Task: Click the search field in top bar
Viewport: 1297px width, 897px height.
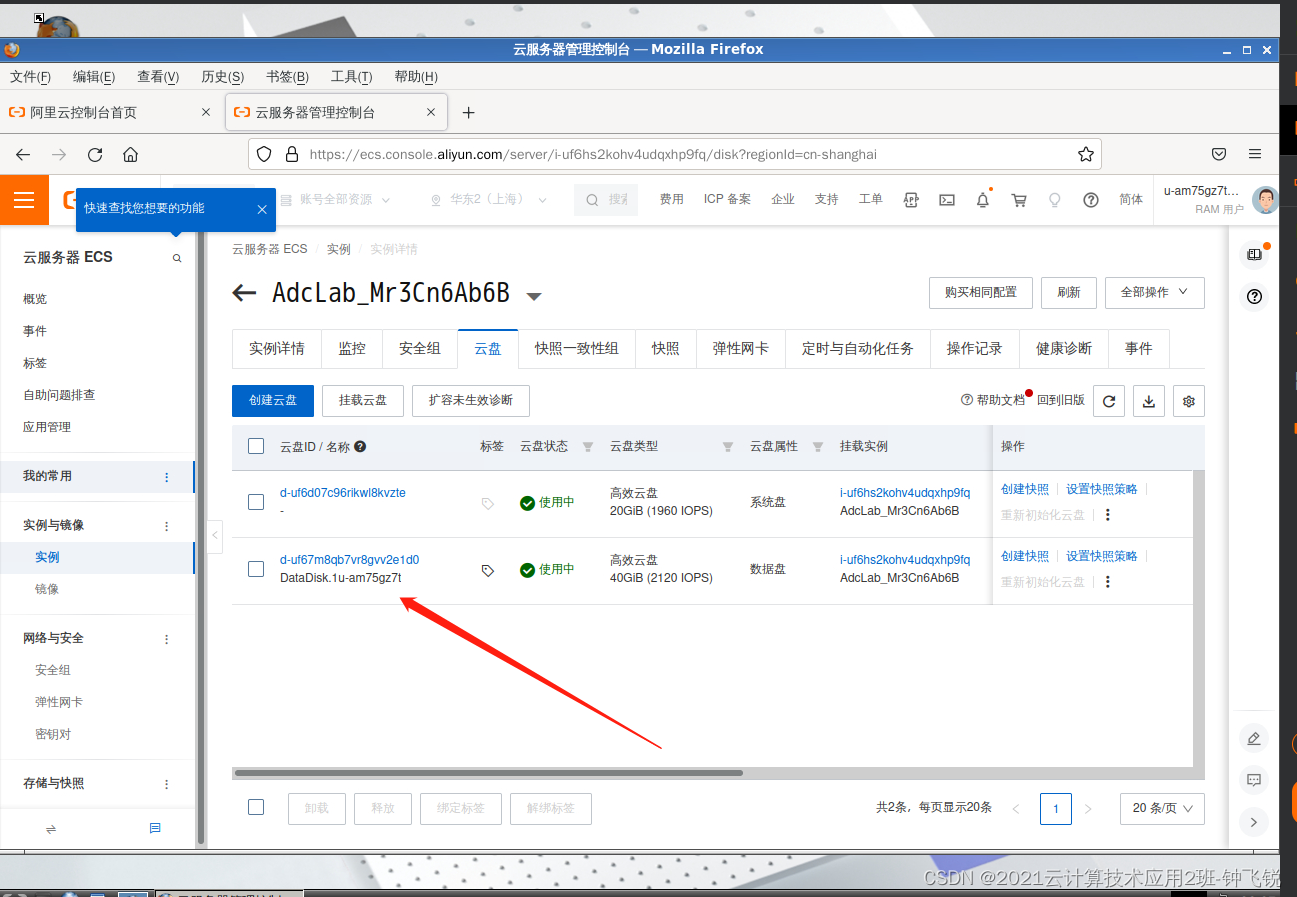Action: point(607,200)
